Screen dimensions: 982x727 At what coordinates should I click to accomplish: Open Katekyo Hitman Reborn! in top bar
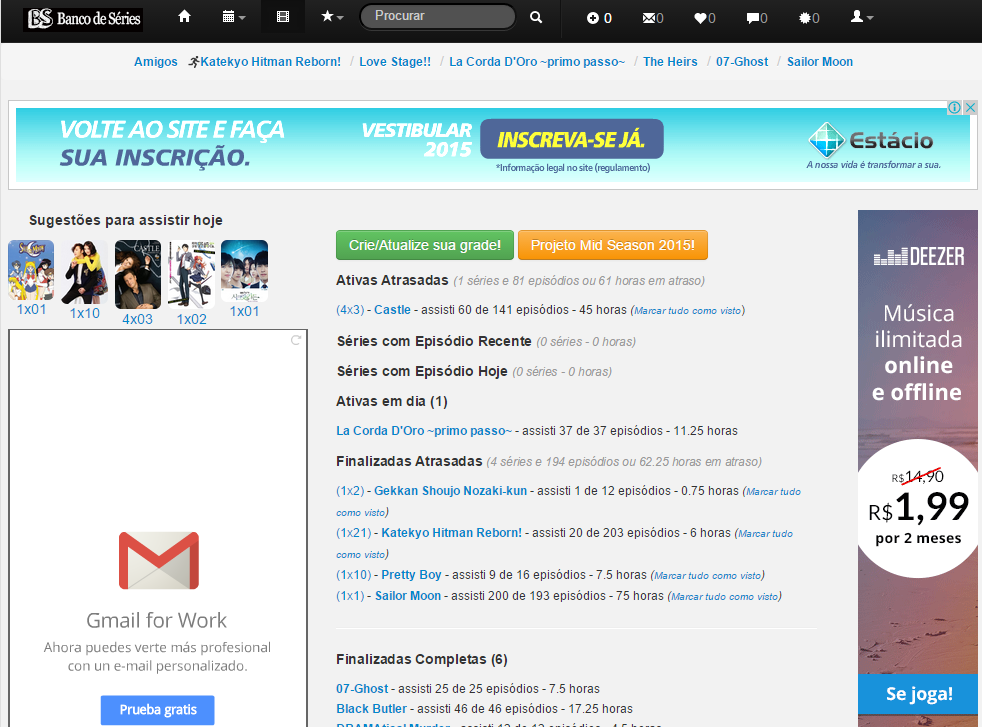(x=271, y=61)
